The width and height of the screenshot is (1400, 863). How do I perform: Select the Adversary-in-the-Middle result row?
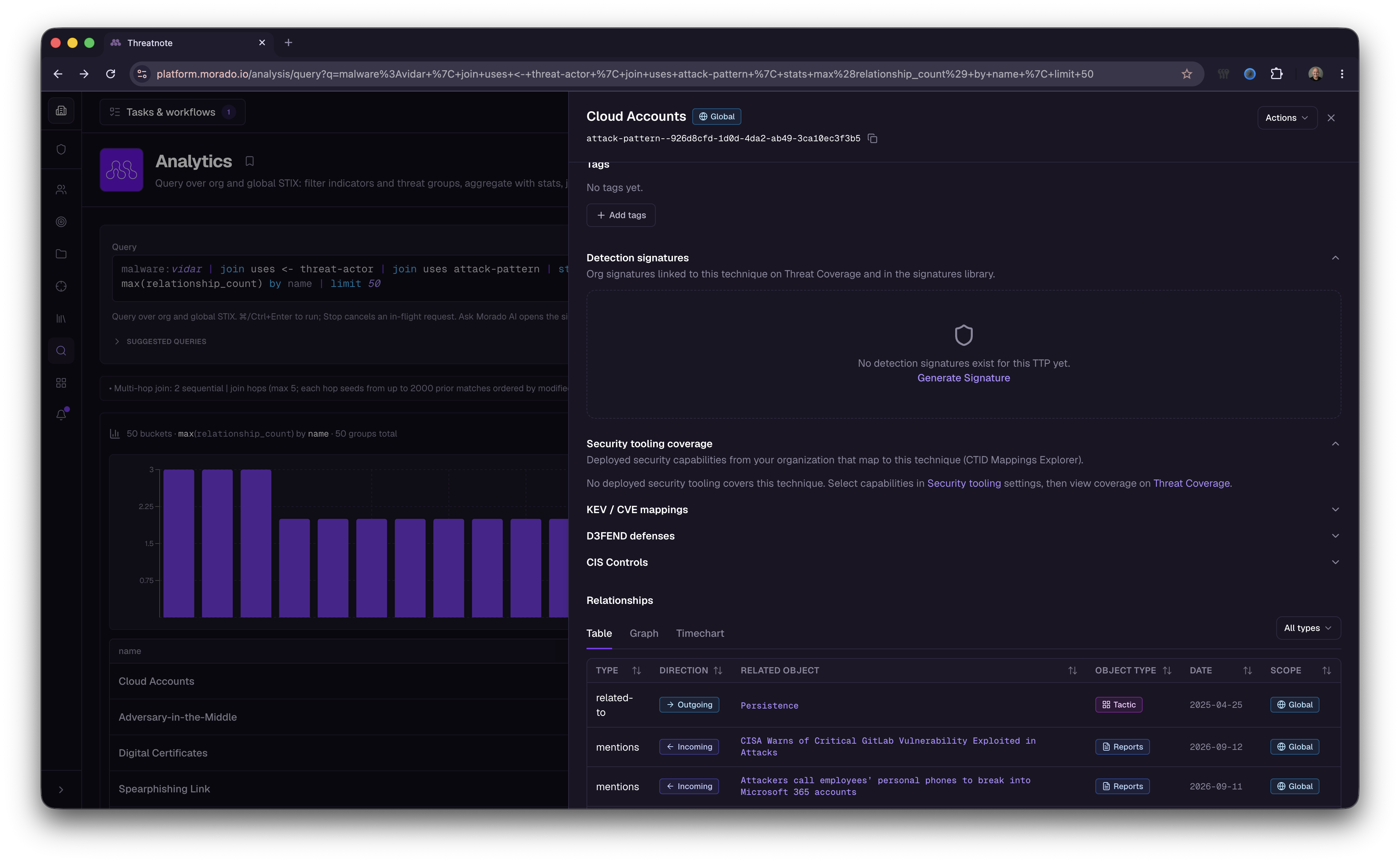click(339, 717)
